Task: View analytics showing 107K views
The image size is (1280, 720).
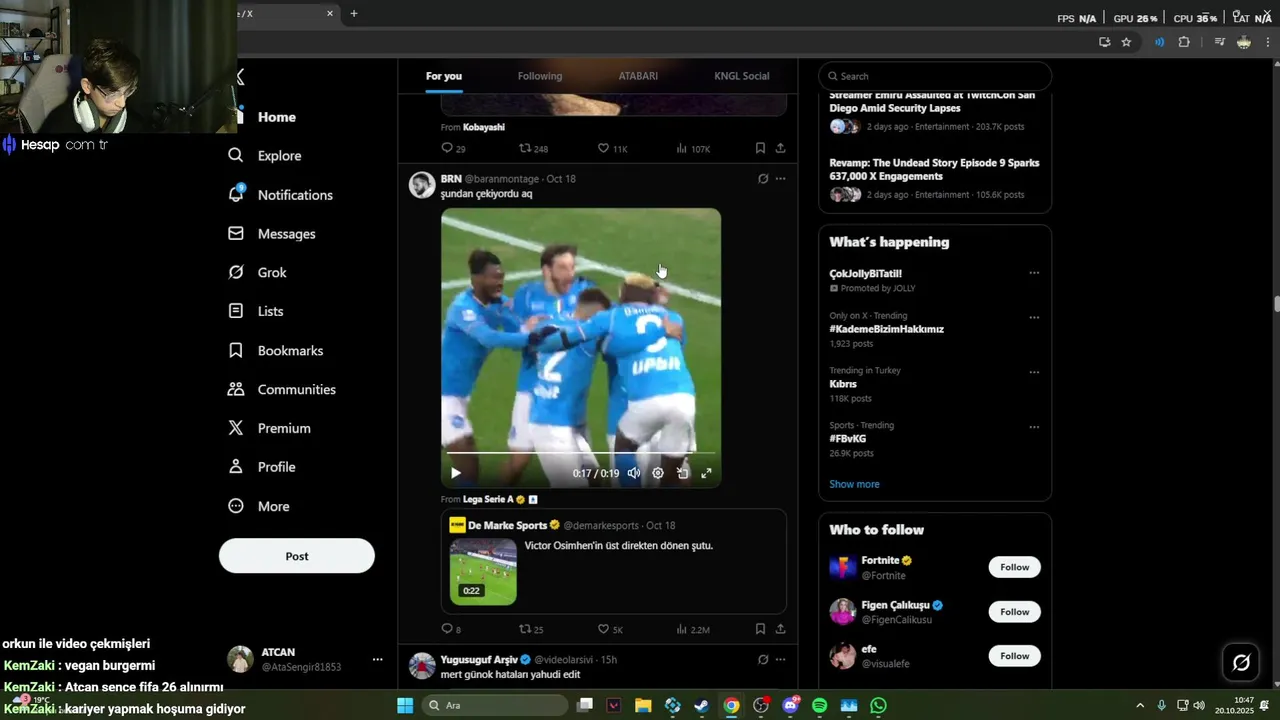Action: 693,148
